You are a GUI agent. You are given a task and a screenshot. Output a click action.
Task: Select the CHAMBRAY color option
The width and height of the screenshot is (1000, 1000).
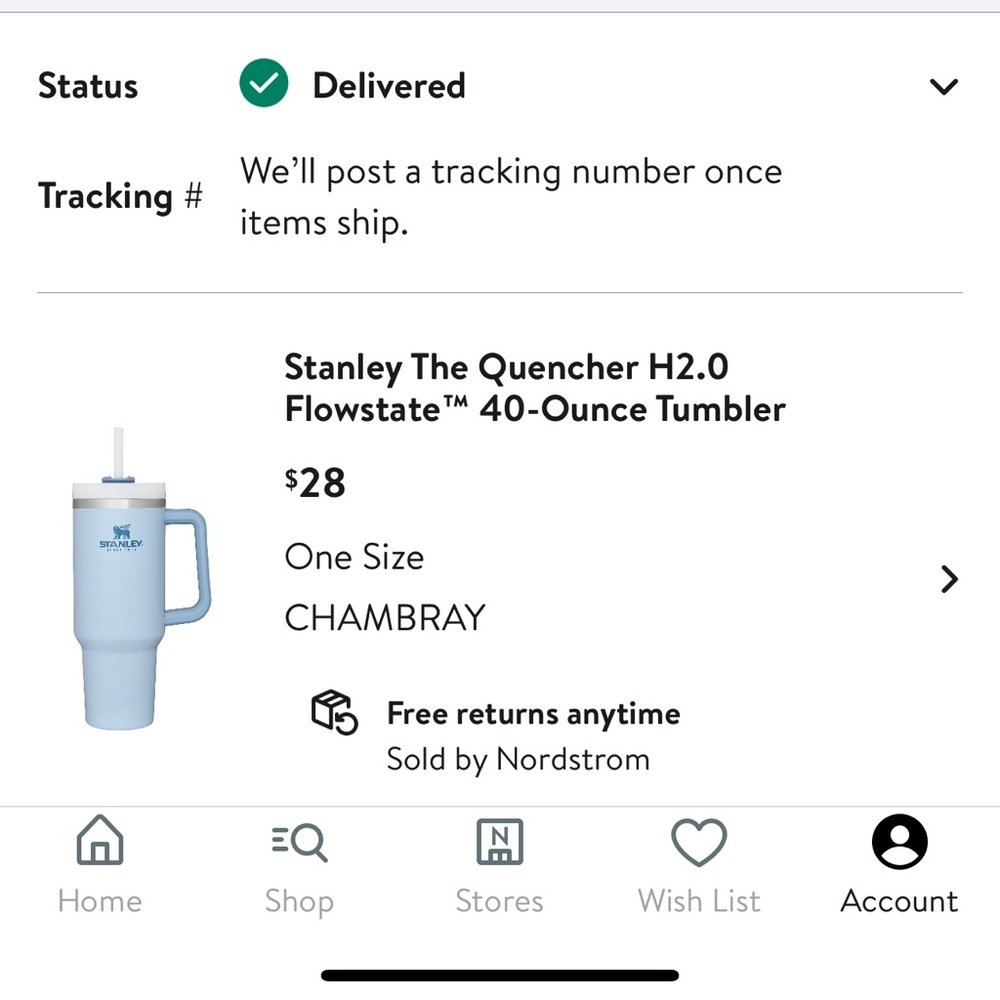pyautogui.click(x=384, y=618)
